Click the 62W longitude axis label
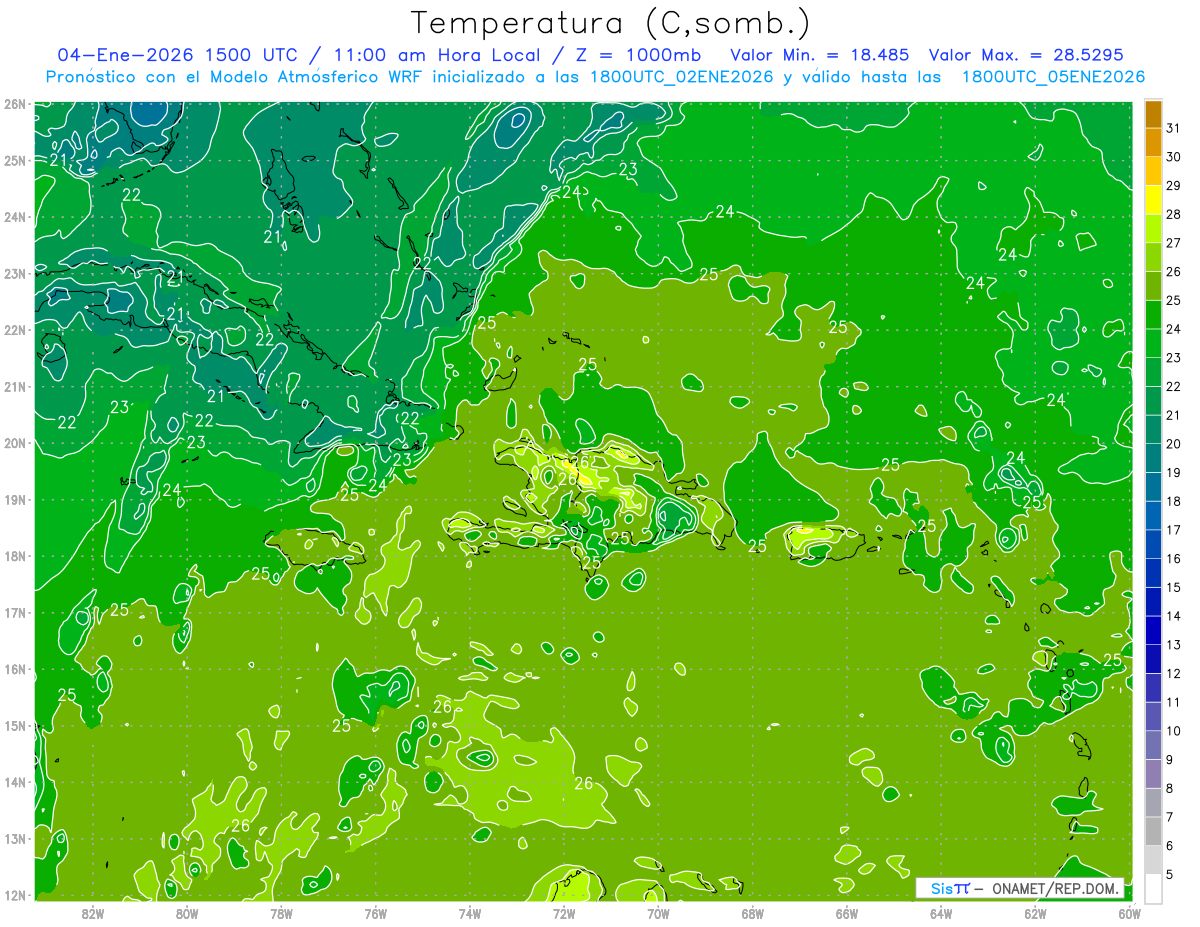The height and width of the screenshot is (927, 1200). point(1035,914)
